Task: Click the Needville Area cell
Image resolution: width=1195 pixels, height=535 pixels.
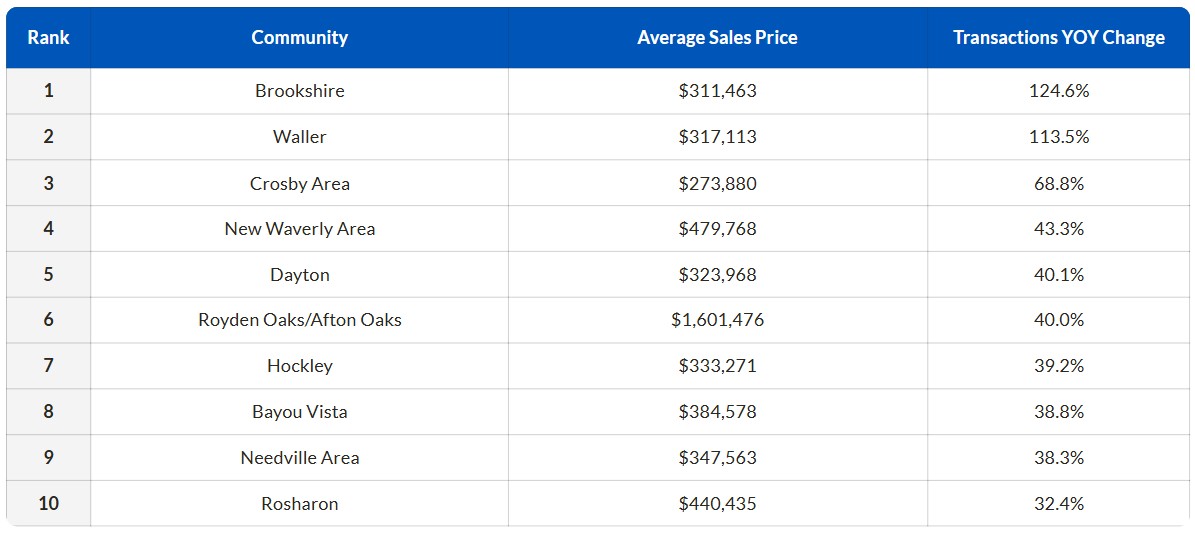Action: click(x=299, y=458)
